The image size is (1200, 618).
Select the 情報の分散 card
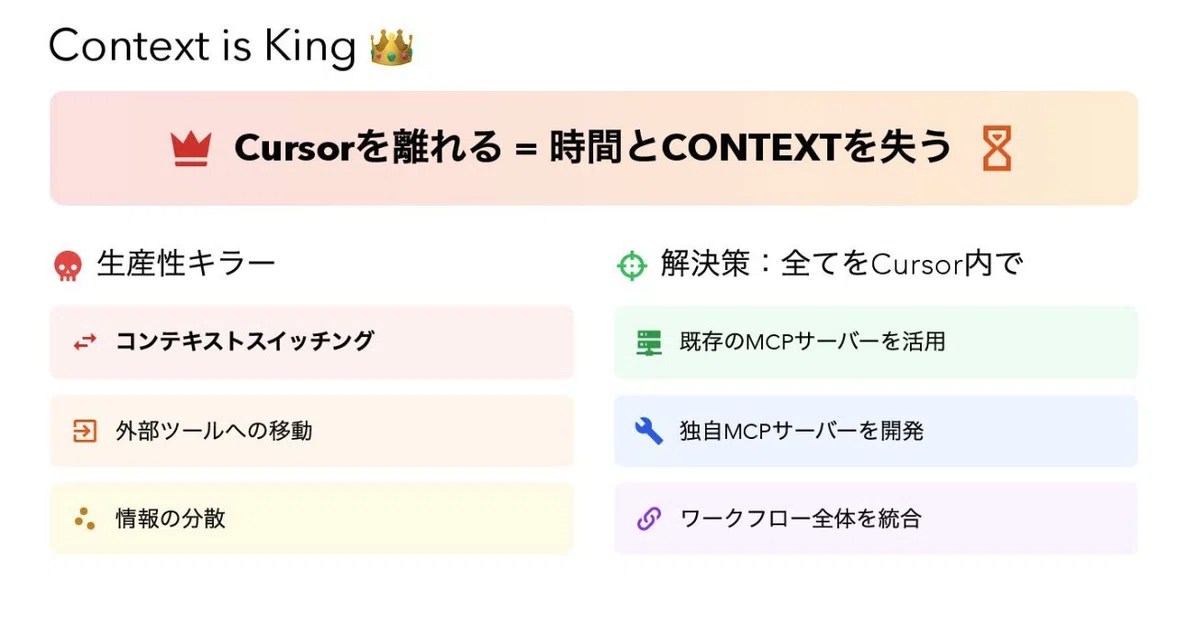312,519
